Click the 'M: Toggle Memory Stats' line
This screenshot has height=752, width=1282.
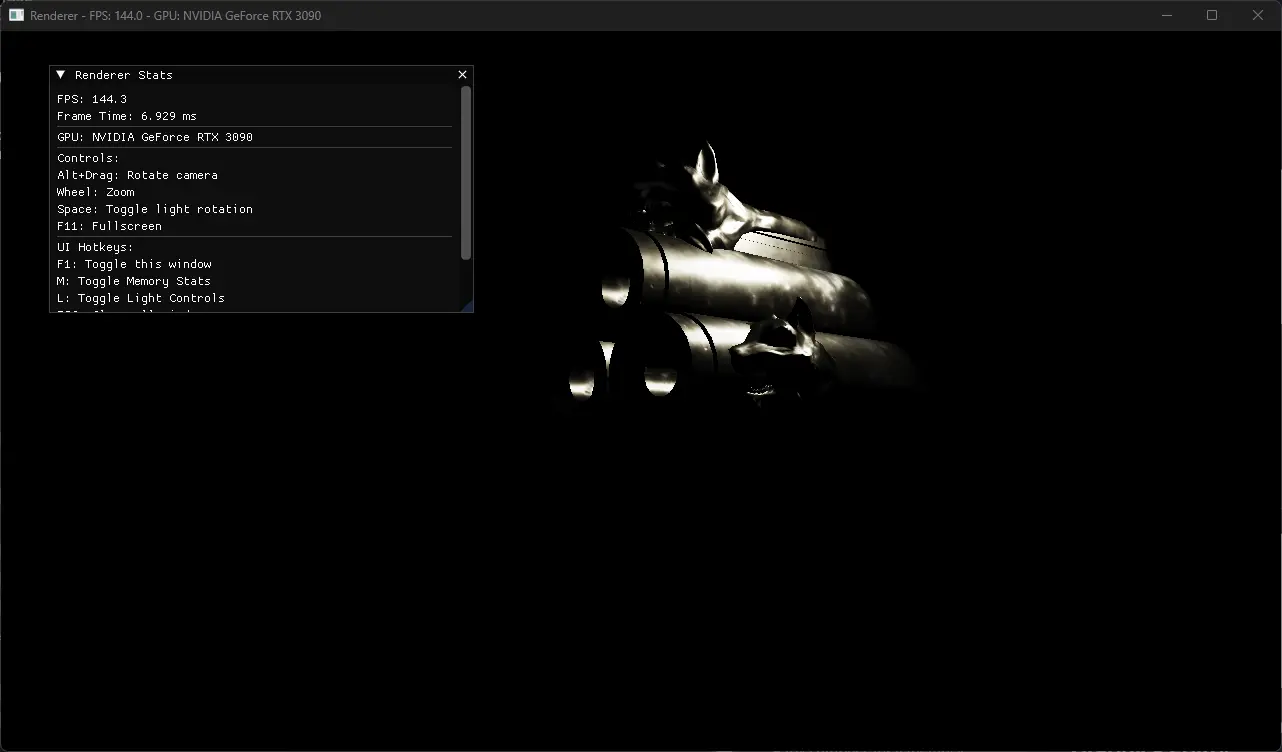click(134, 281)
